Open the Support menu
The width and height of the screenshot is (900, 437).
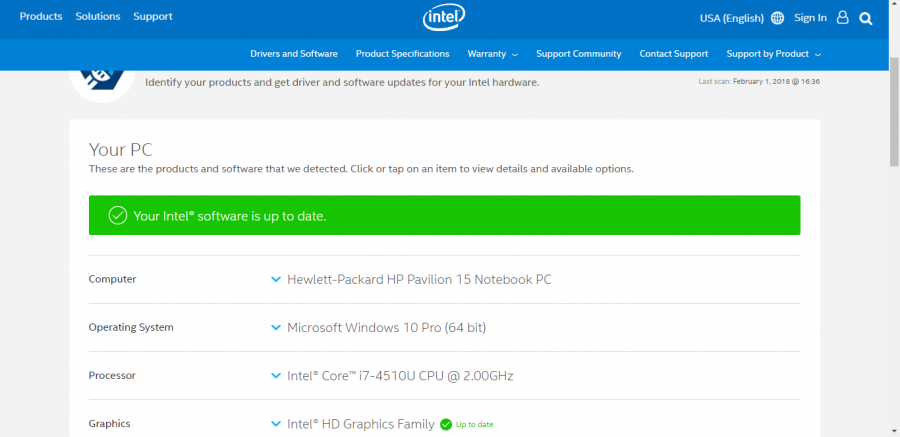pos(153,17)
